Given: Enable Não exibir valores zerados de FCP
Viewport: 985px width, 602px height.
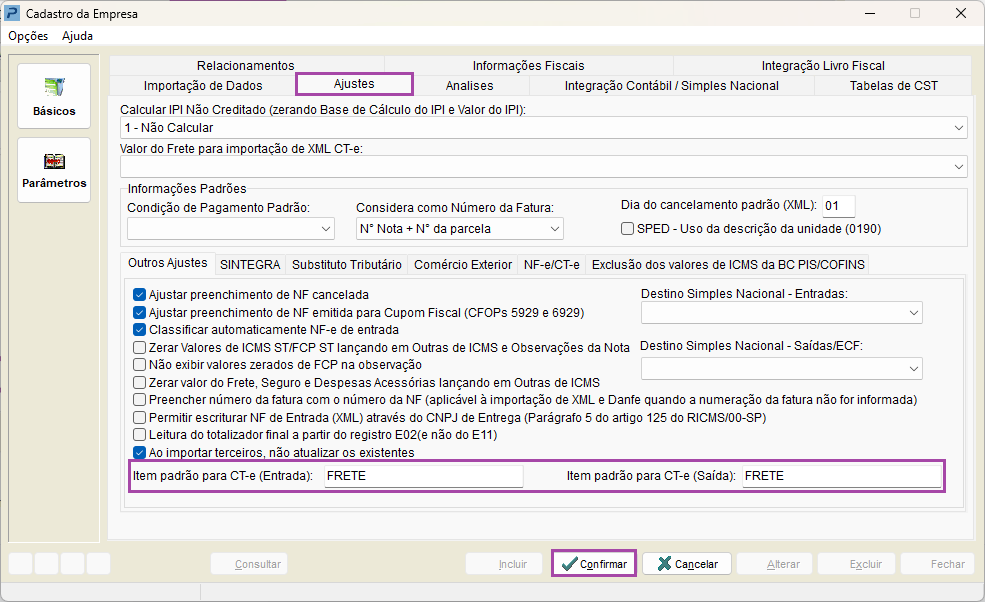Looking at the screenshot, I should (x=140, y=365).
